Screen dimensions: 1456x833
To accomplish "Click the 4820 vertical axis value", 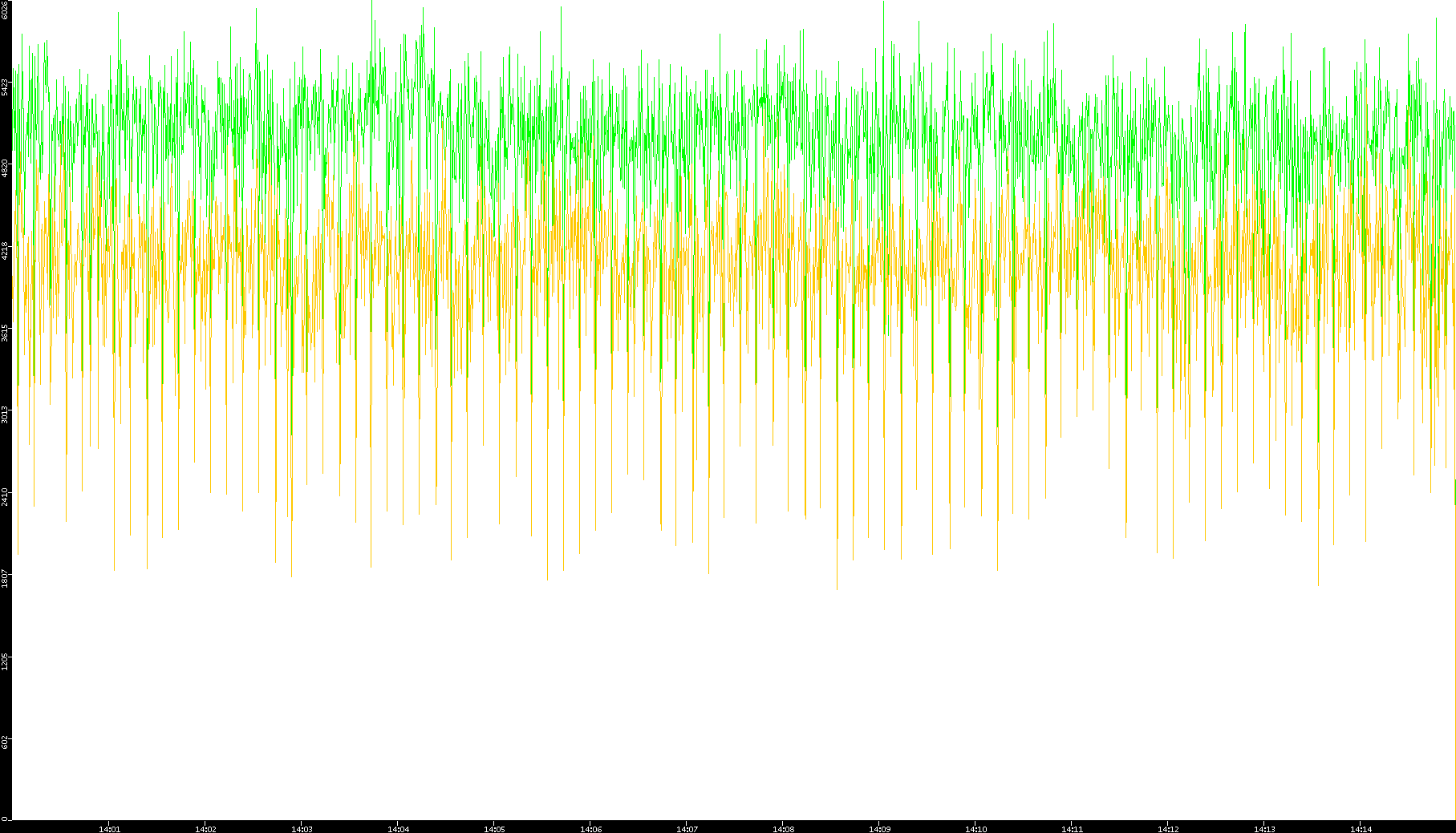I will 5,168.
